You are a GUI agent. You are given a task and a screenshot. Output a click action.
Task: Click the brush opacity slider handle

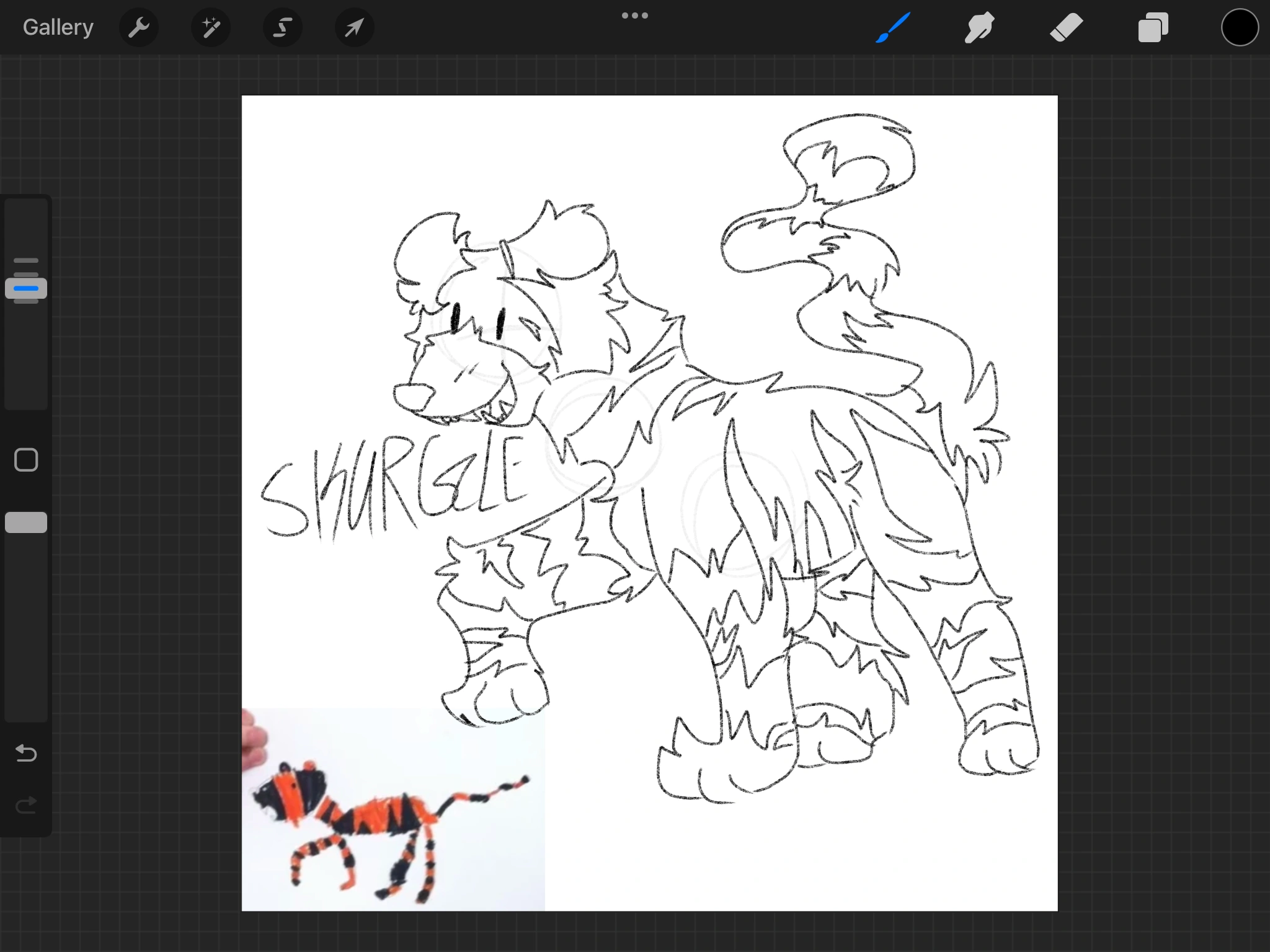pos(26,522)
